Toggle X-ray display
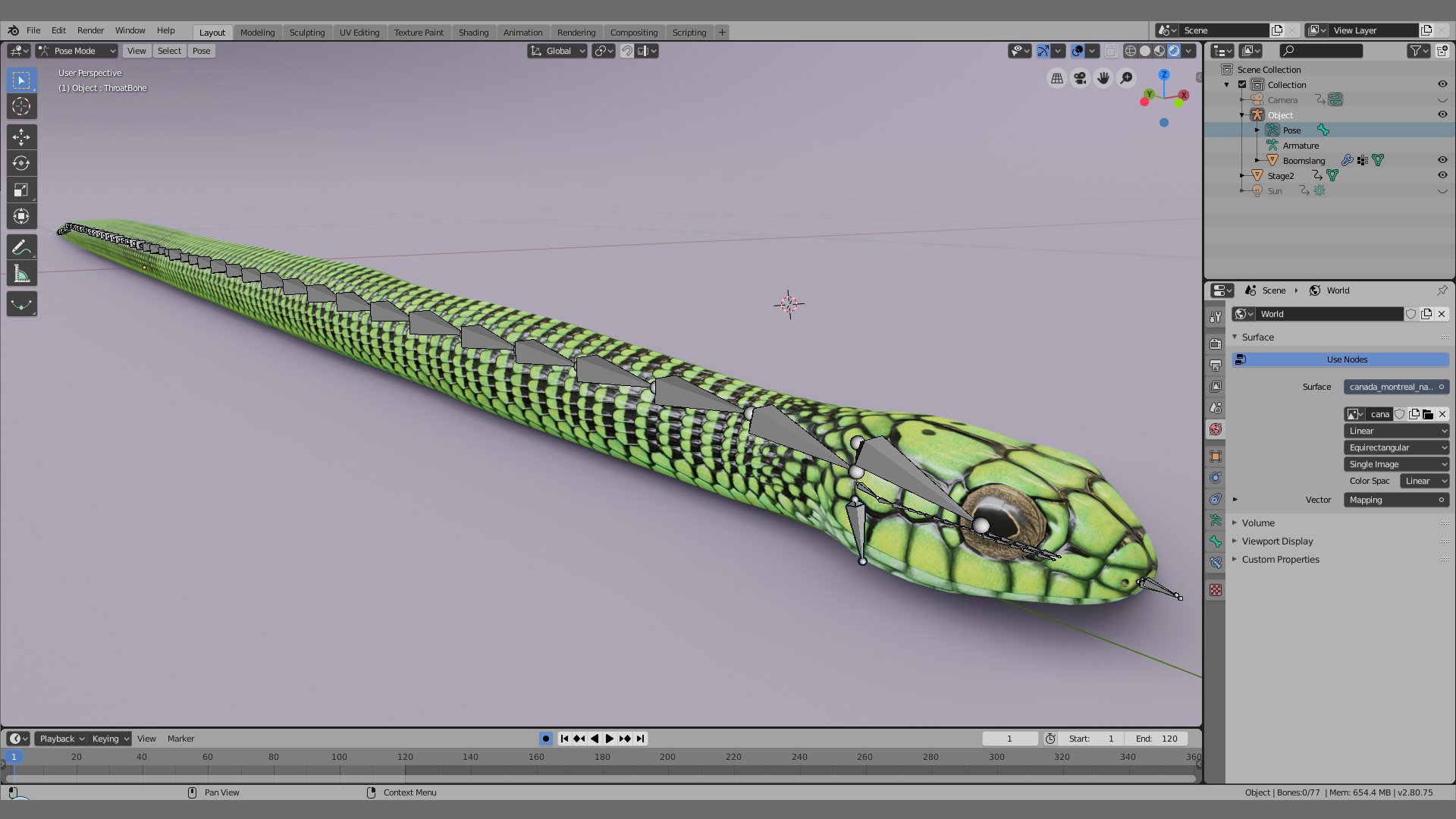The height and width of the screenshot is (819, 1456). click(x=1111, y=51)
